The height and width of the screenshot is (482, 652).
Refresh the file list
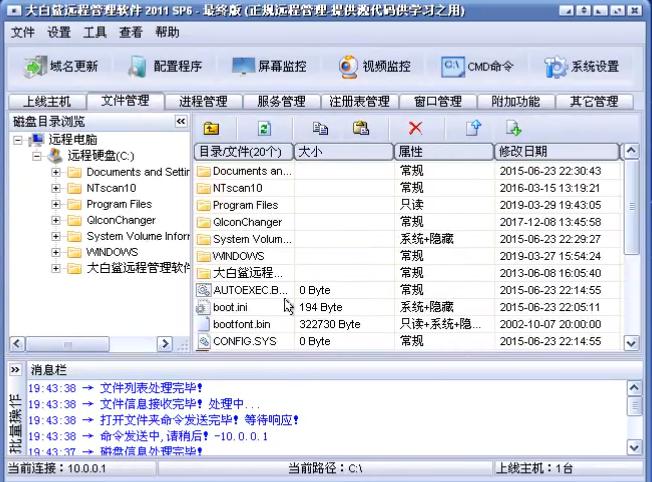click(x=264, y=128)
